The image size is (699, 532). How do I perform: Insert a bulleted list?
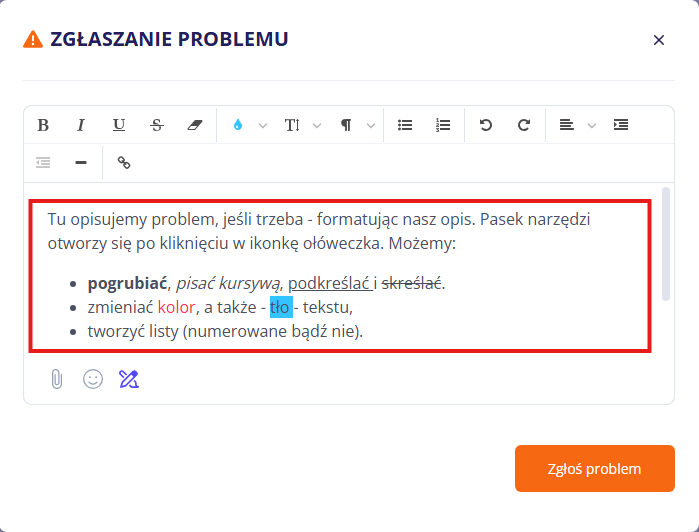pyautogui.click(x=405, y=125)
